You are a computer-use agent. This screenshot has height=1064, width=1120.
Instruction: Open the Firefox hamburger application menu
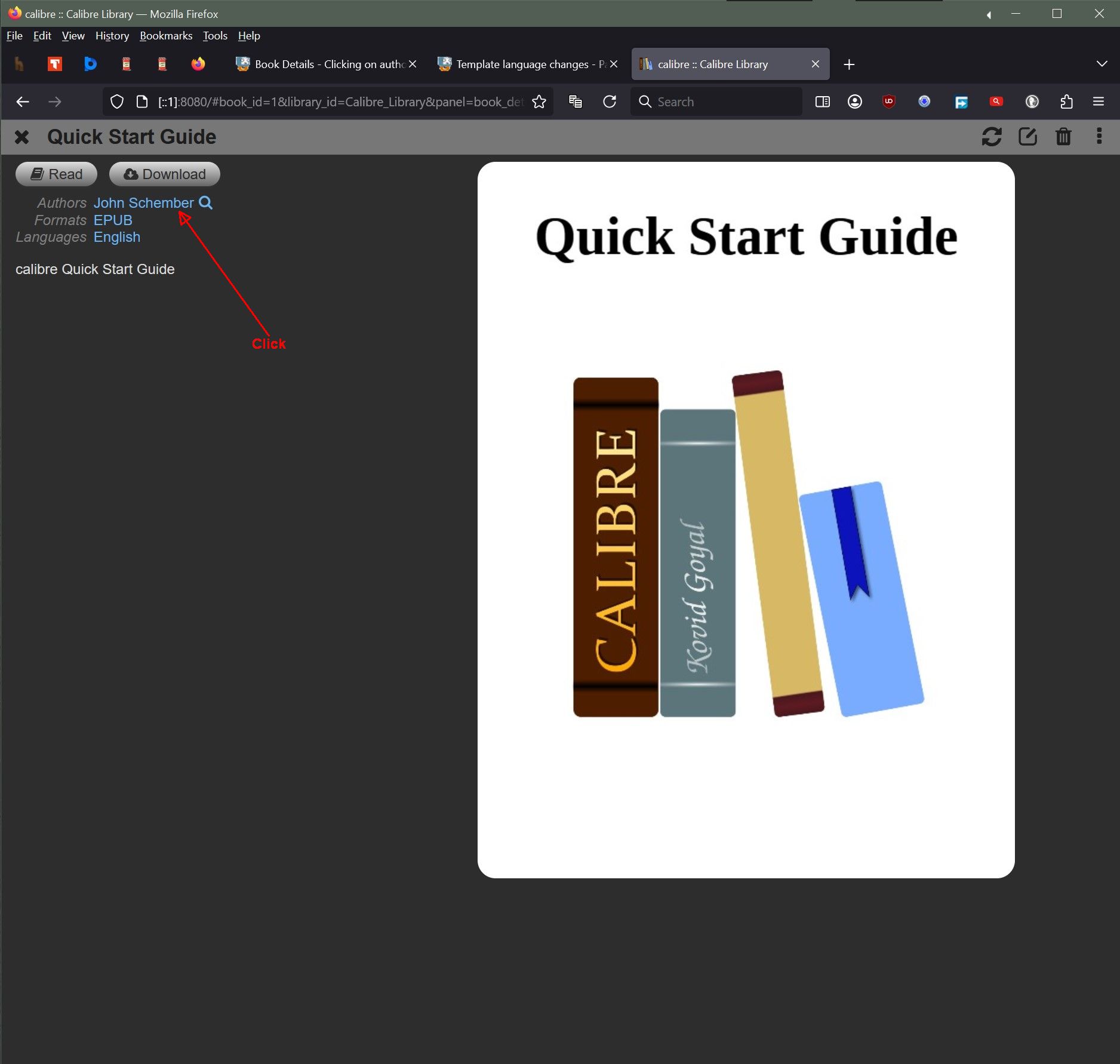click(1099, 102)
